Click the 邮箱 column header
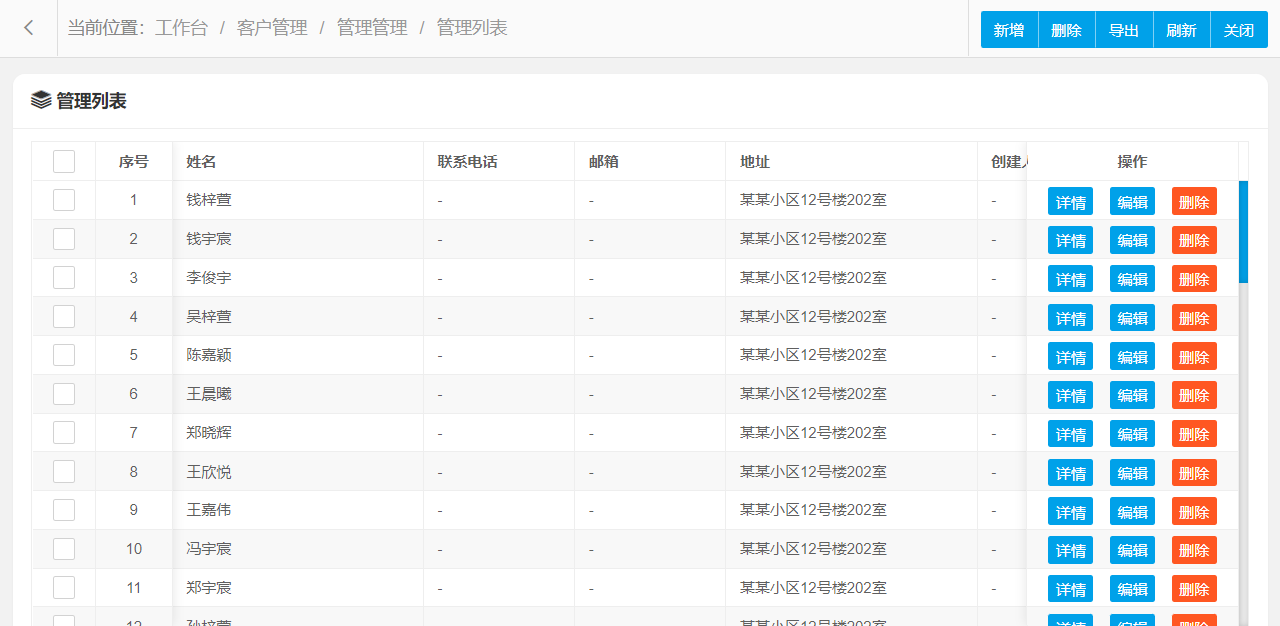The image size is (1280, 626). point(650,161)
